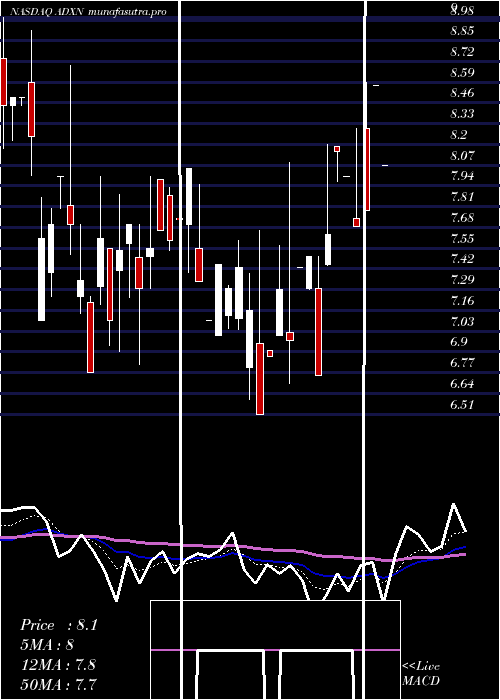Click the 6.9 price axis label
The image size is (500, 700).
459,342
